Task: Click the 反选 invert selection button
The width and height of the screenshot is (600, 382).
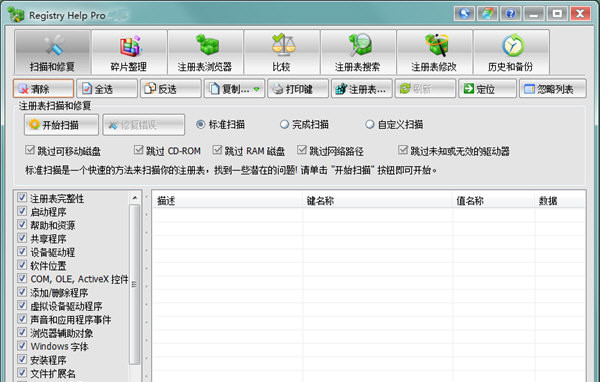Action: [x=171, y=89]
